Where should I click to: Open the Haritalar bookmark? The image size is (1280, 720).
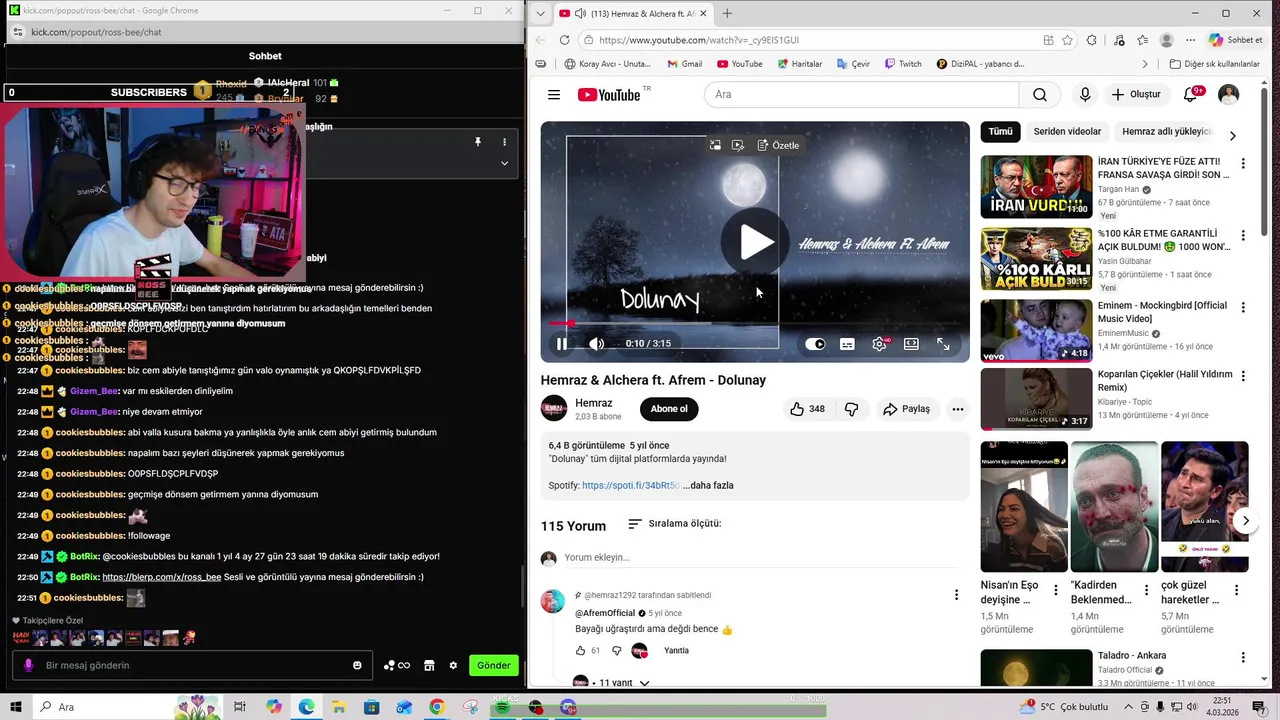798,64
